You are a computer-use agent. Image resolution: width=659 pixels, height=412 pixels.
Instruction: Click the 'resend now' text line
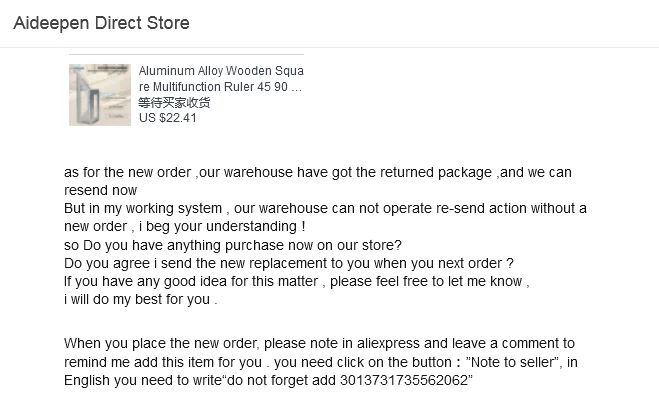tap(100, 190)
